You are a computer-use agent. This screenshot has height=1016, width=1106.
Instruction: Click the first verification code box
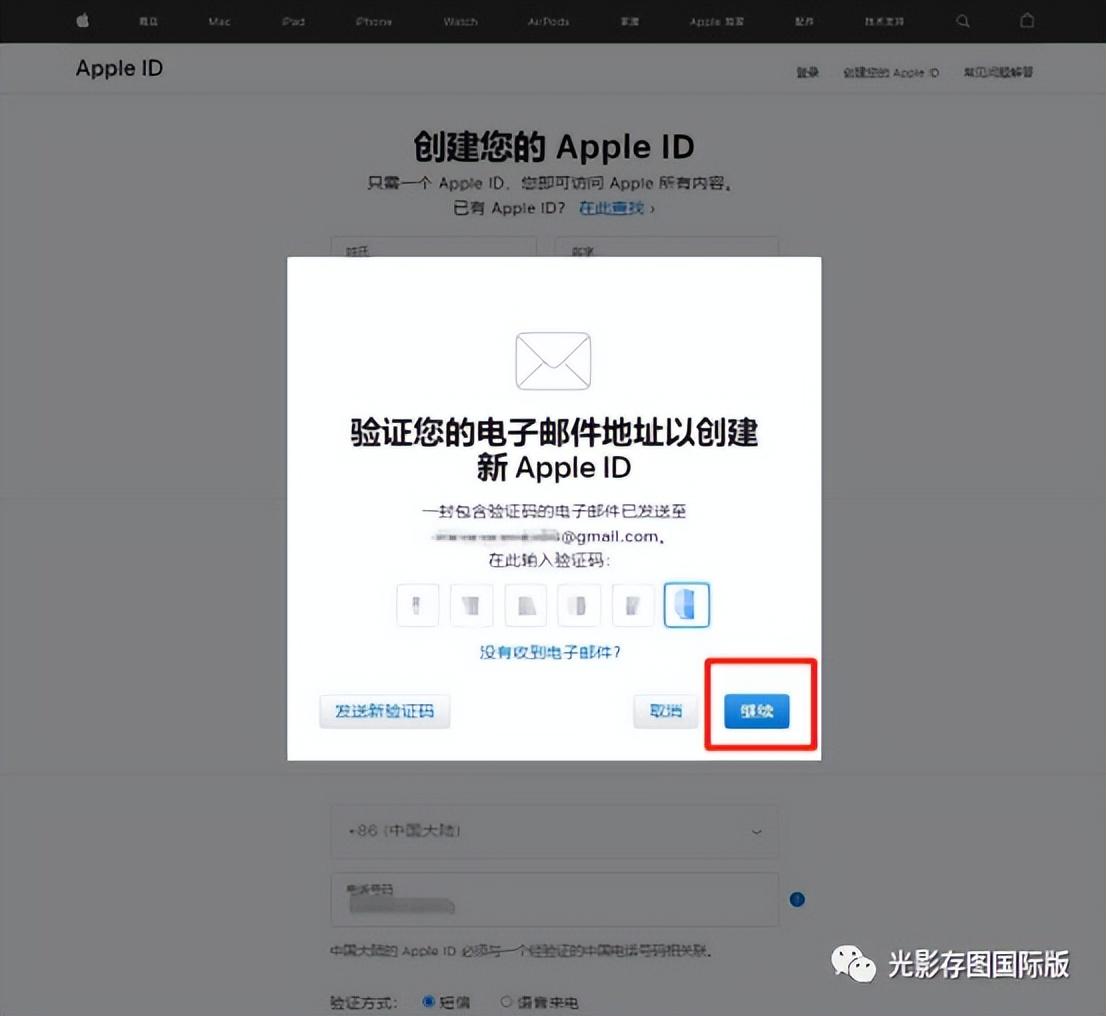[x=418, y=605]
